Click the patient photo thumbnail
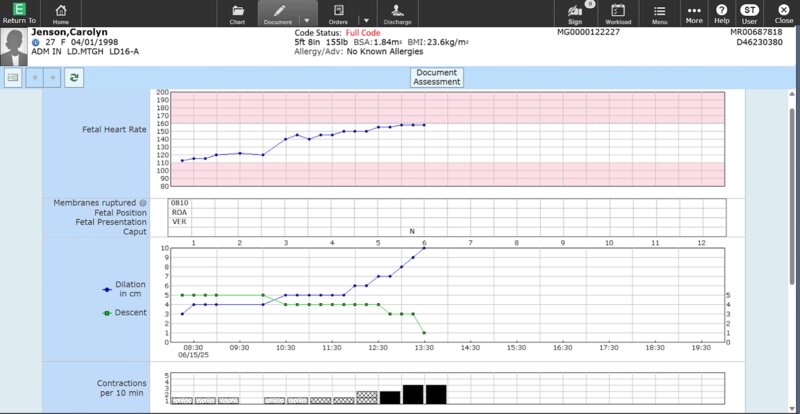The width and height of the screenshot is (800, 414). coord(14,45)
